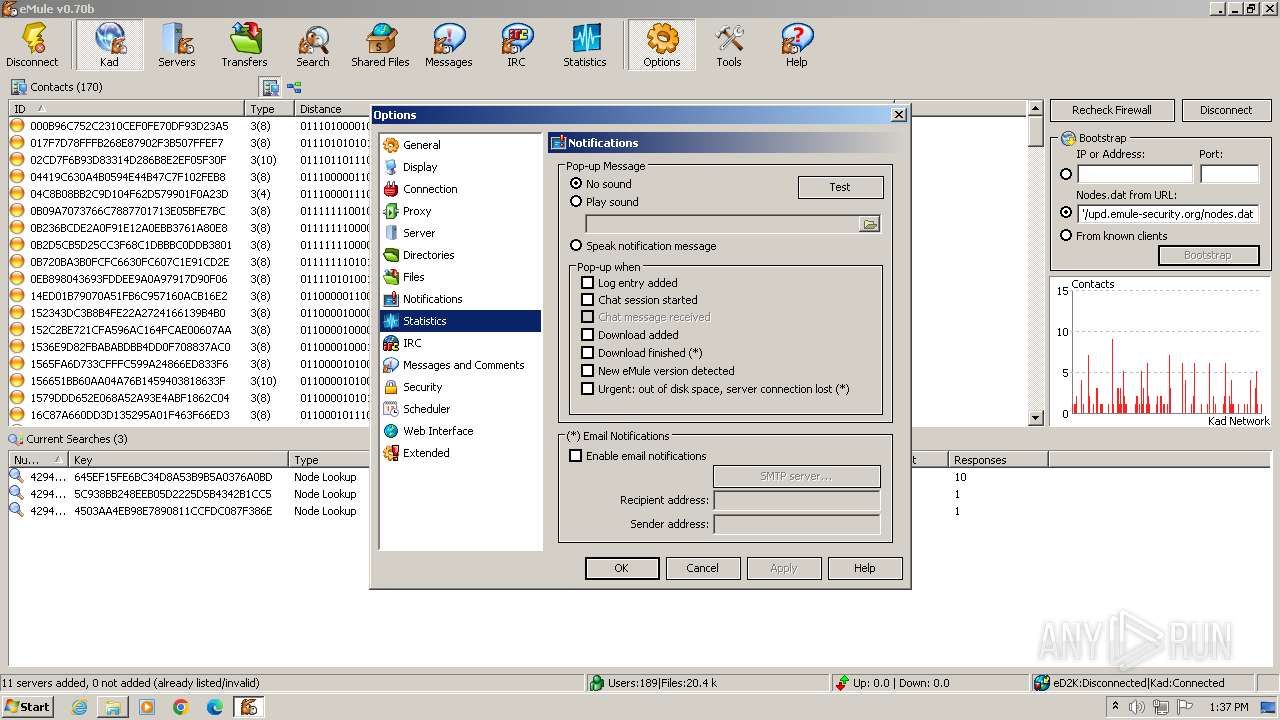Image resolution: width=1280 pixels, height=720 pixels.
Task: Open Chrome from taskbar
Action: (x=181, y=707)
